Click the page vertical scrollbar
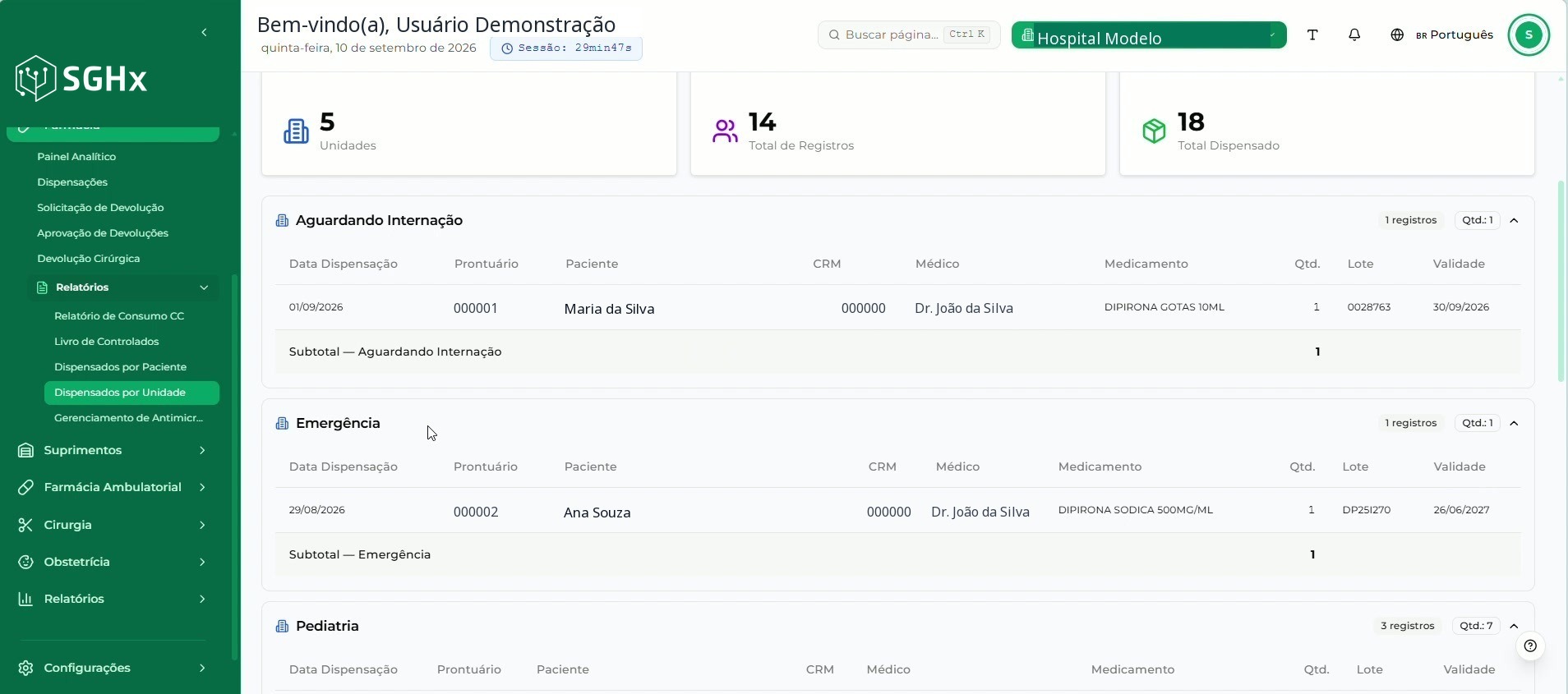Screen dimensions: 1568x694 [x=1561, y=279]
